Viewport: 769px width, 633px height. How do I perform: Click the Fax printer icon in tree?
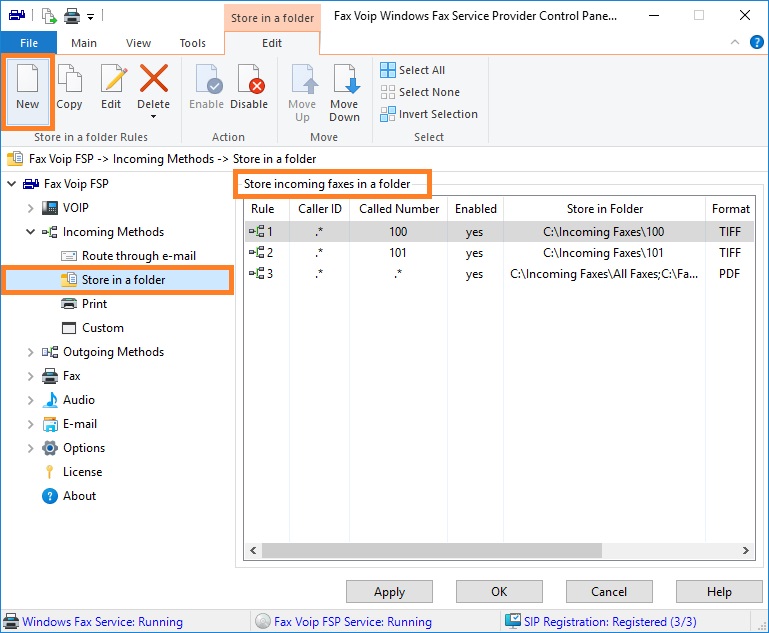coord(50,376)
